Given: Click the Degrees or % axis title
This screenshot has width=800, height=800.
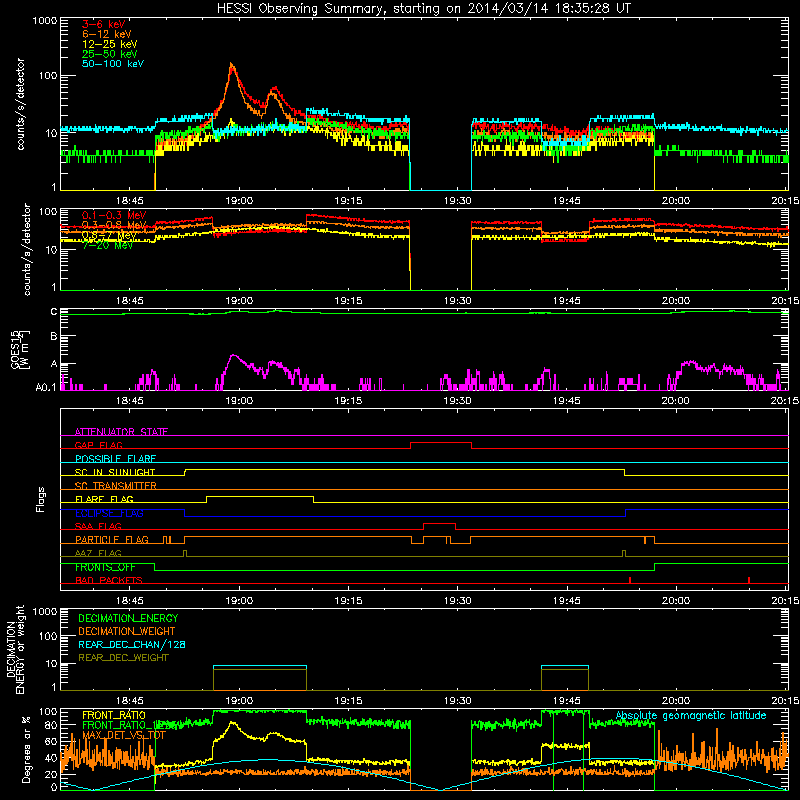Looking at the screenshot, I should tap(26, 749).
